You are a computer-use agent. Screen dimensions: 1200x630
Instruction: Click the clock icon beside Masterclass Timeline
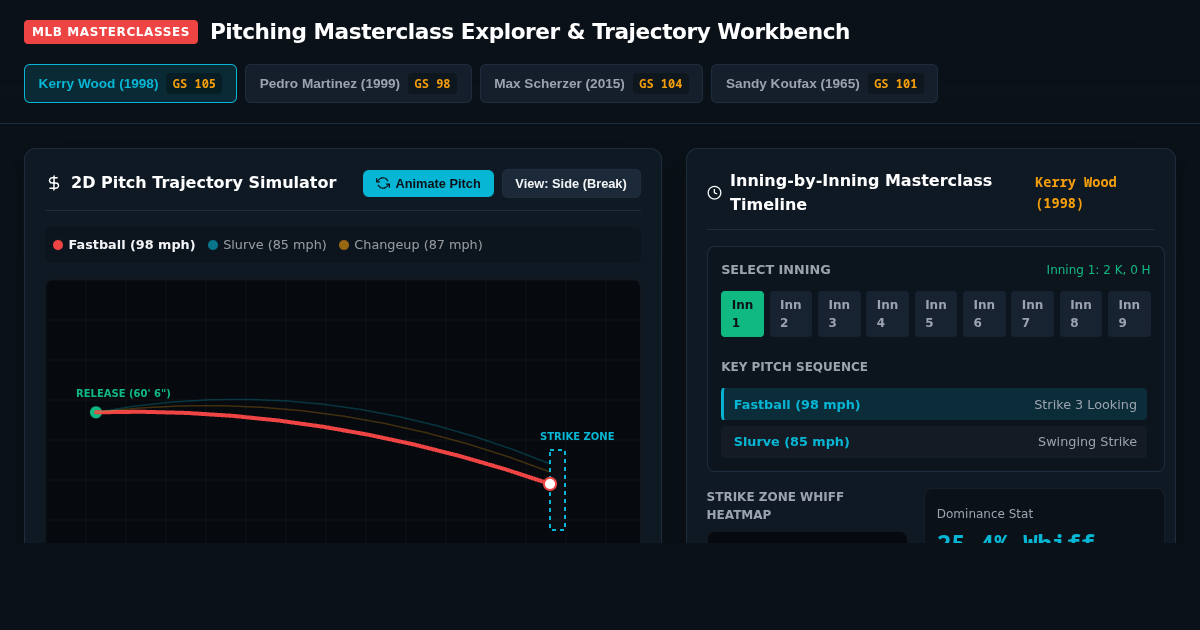[x=714, y=192]
